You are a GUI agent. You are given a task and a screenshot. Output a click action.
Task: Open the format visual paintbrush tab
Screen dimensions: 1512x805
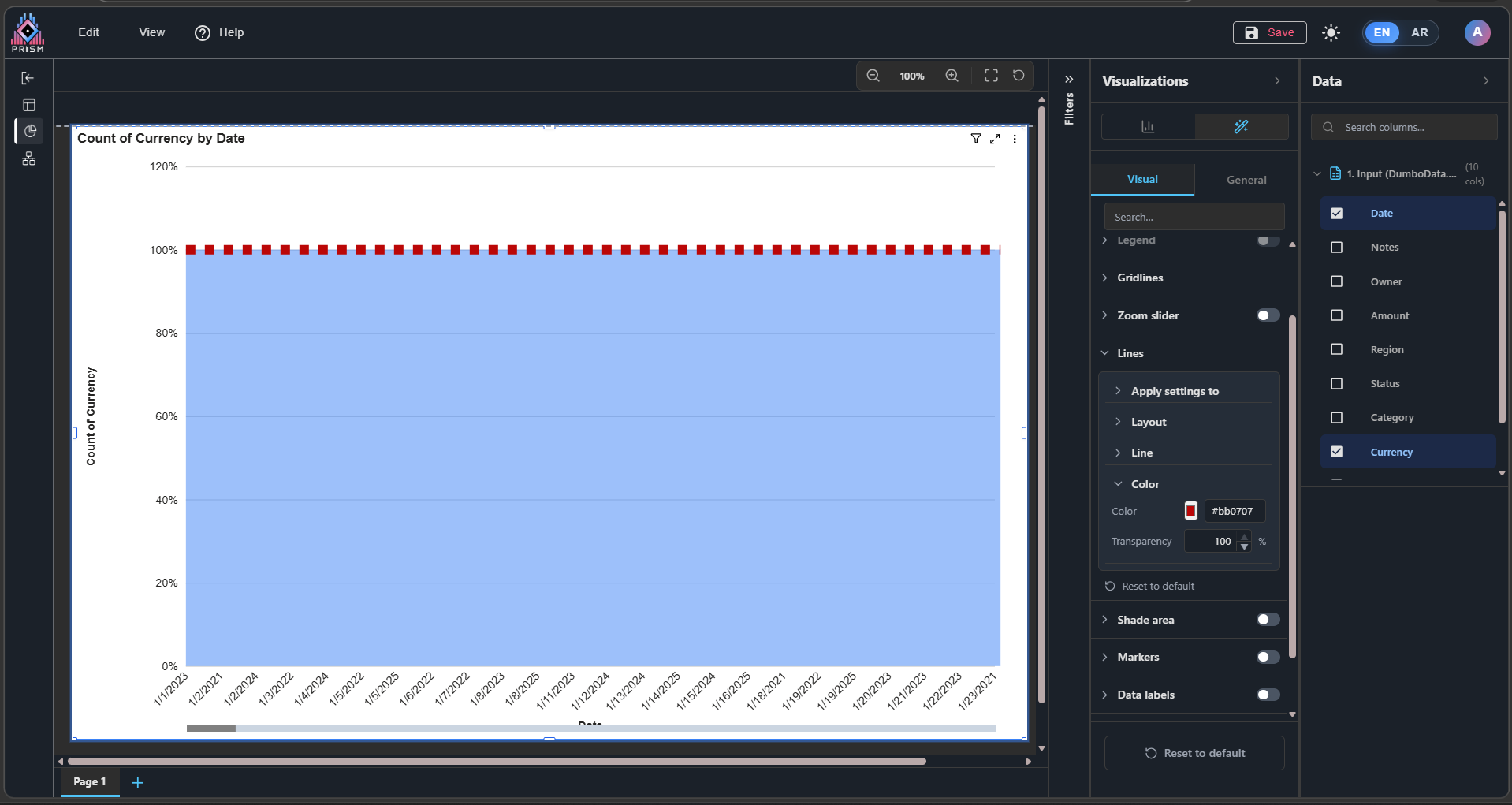[1241, 126]
